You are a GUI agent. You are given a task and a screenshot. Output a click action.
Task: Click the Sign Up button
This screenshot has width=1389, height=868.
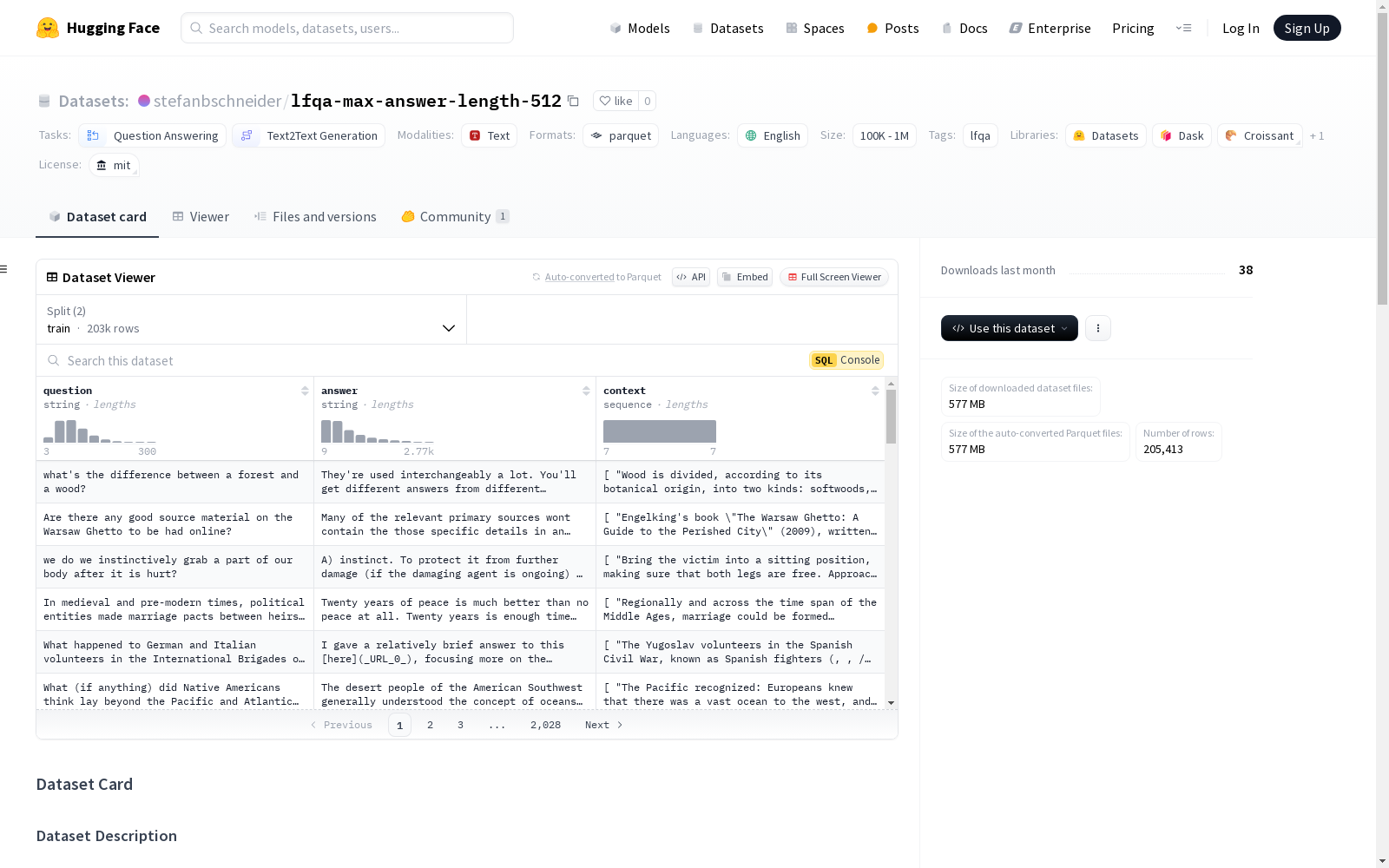tap(1307, 28)
